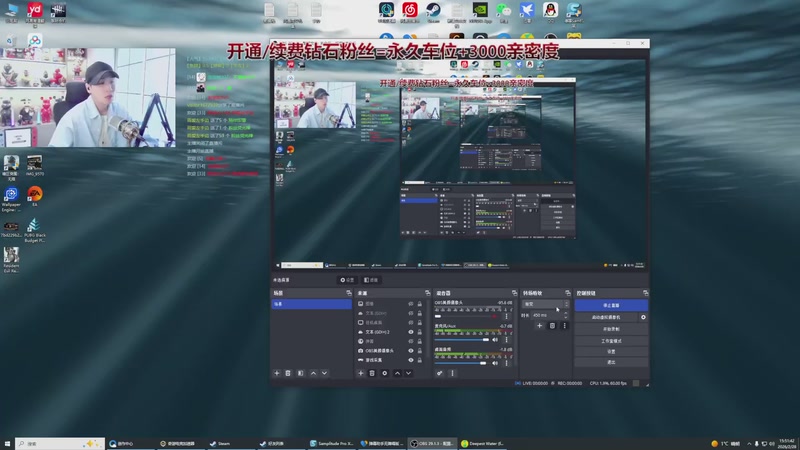Move the selected source down
The width and height of the screenshot is (800, 450).
point(409,373)
